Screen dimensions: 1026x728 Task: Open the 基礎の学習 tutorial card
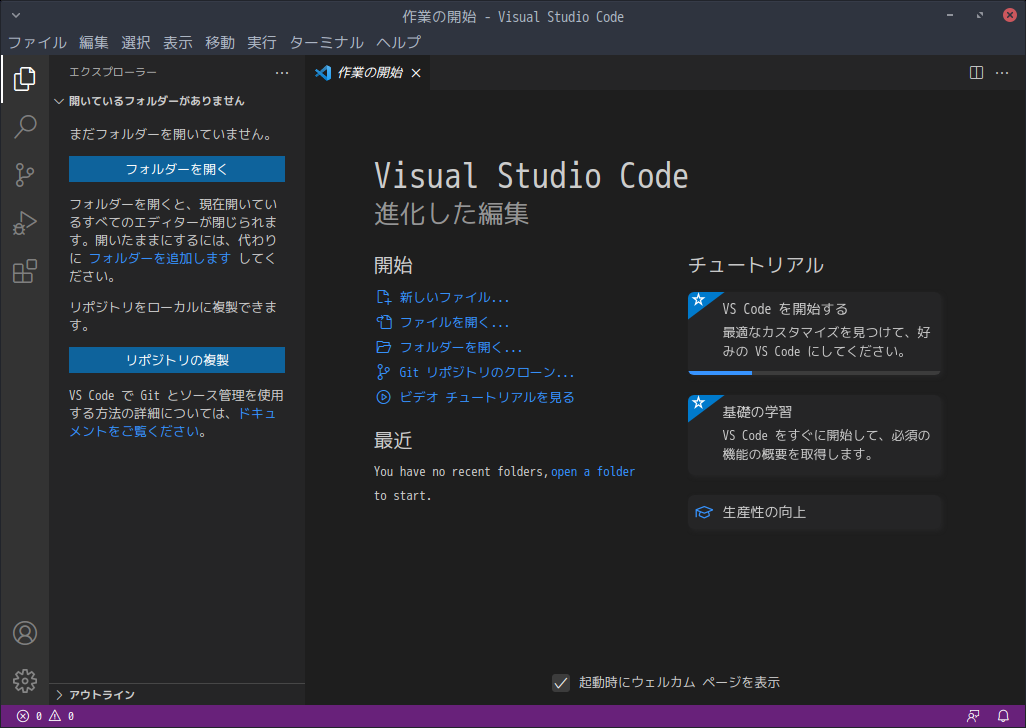(815, 436)
